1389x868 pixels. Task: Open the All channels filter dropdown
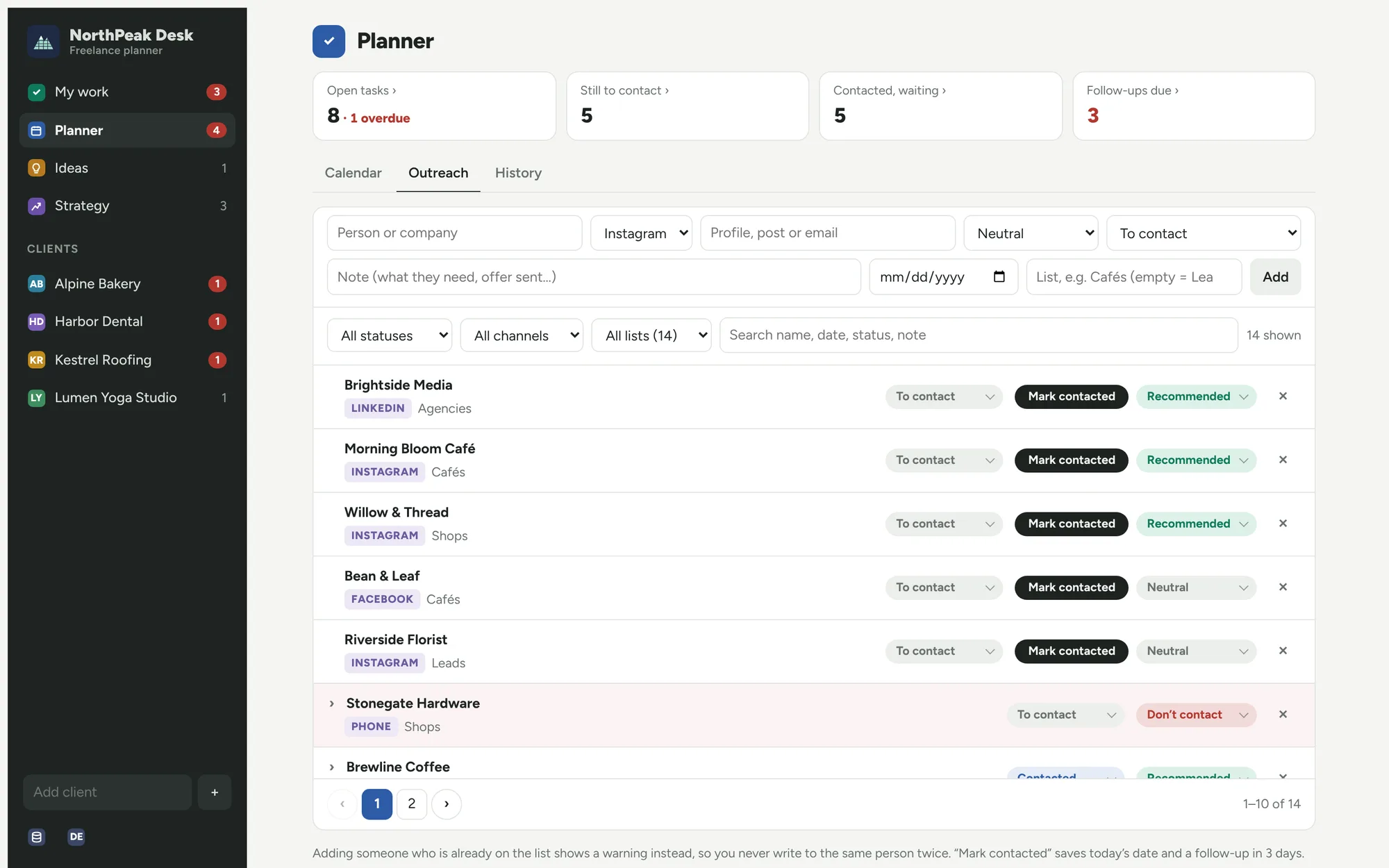[522, 335]
